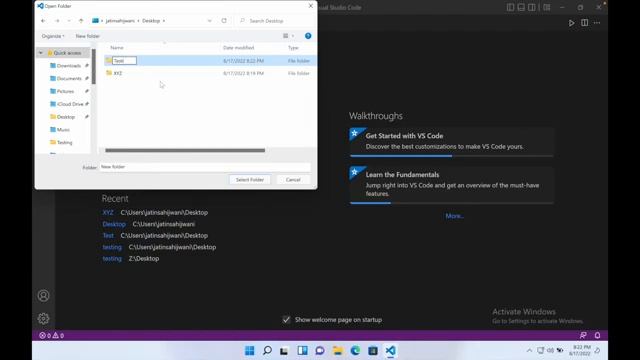
Task: Open Chat on the taskbar
Action: pyautogui.click(x=320, y=351)
